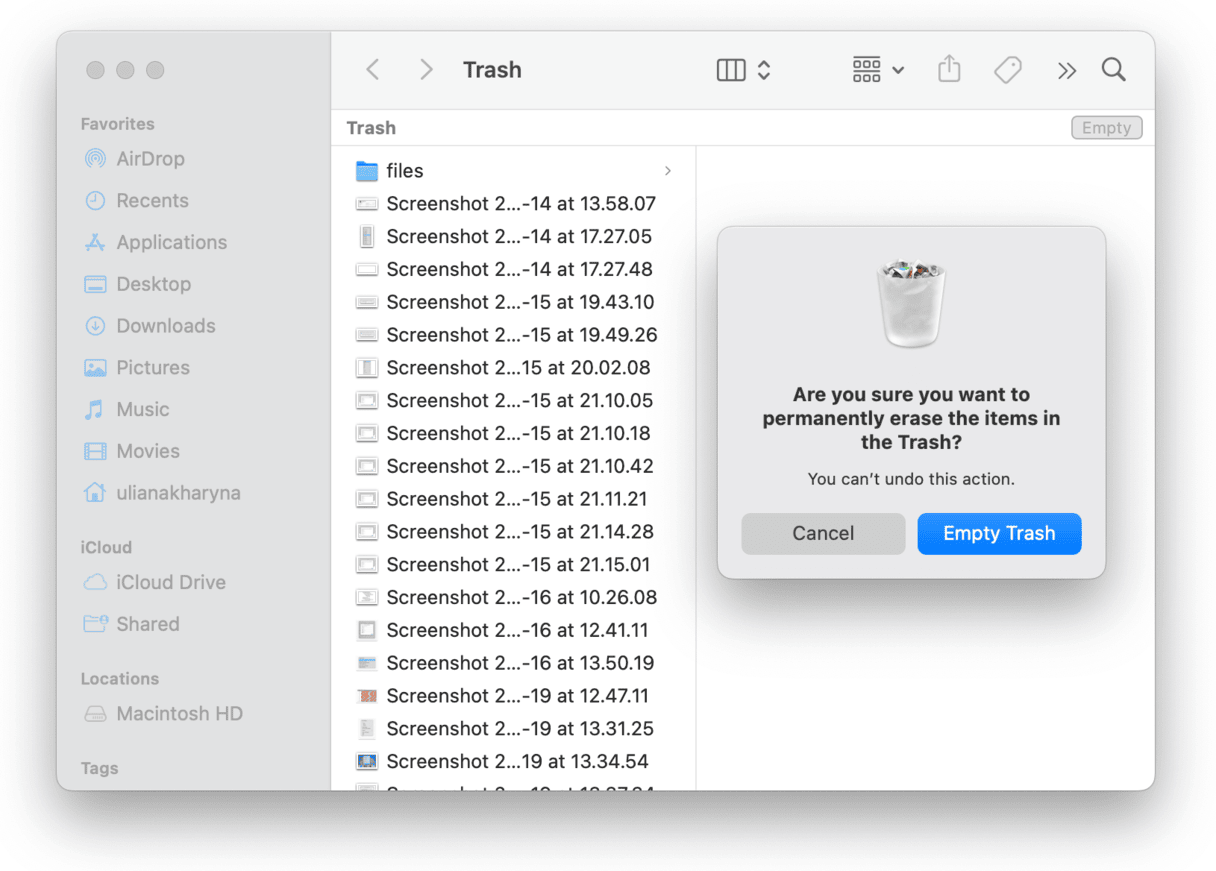Screen dimensions: 1216x871
Task: Select Screenshot at 13.58.07 file
Action: [x=520, y=204]
